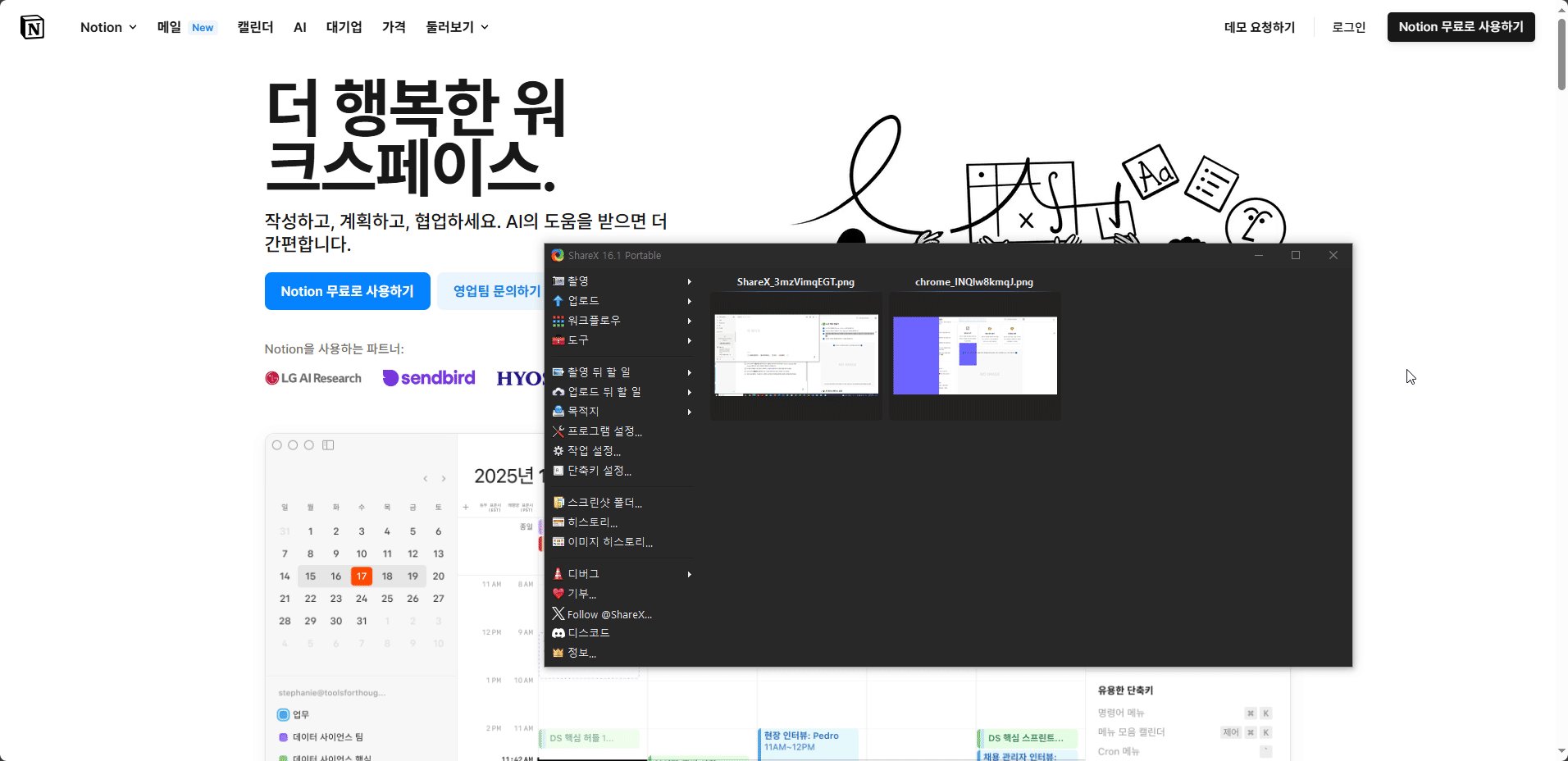Viewport: 1568px width, 761px height.
Task: Go to previous month in mini calendar
Action: [x=425, y=479]
